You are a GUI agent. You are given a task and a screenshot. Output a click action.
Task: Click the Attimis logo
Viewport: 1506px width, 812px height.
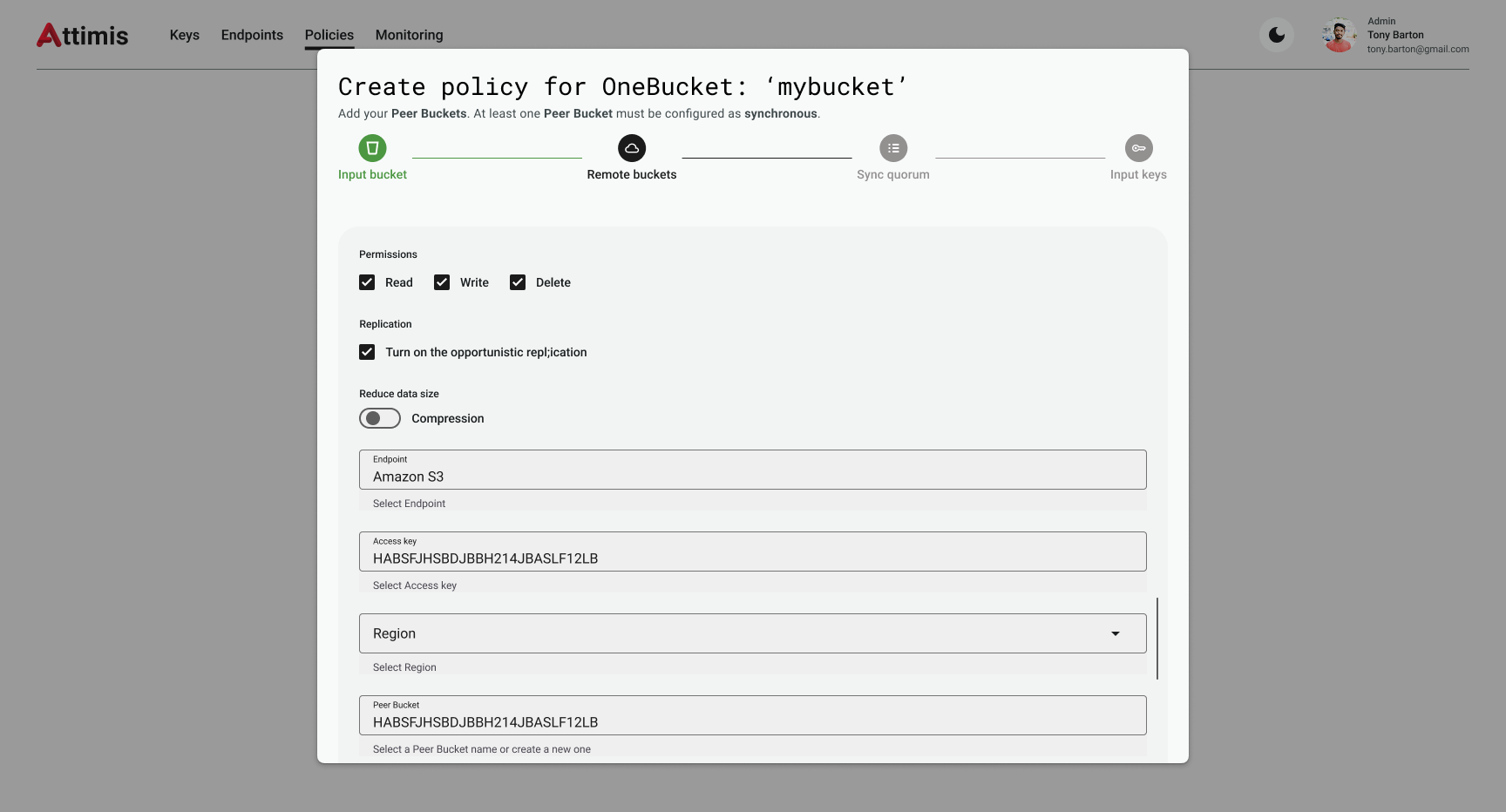point(83,35)
